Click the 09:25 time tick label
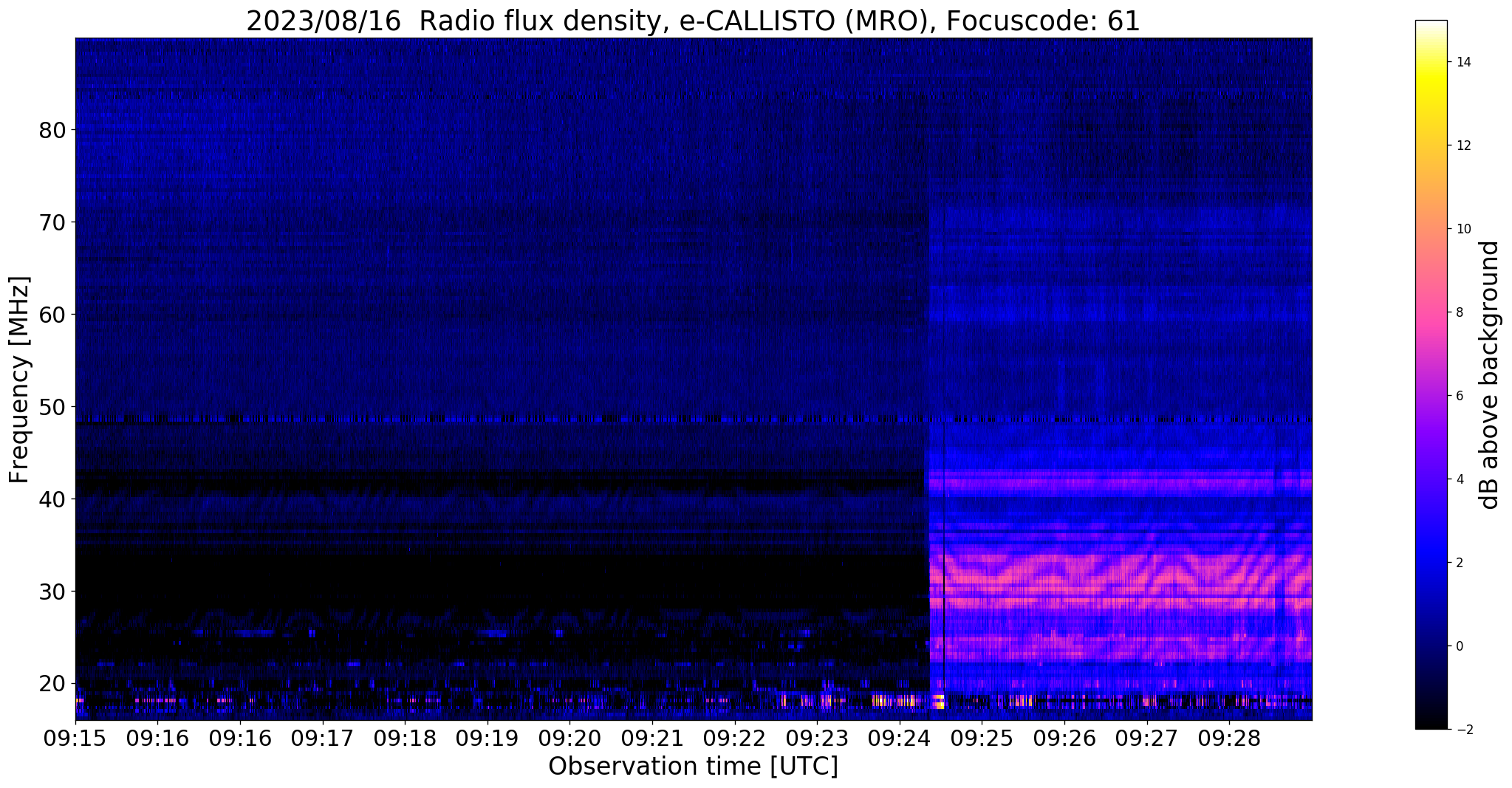 click(982, 739)
